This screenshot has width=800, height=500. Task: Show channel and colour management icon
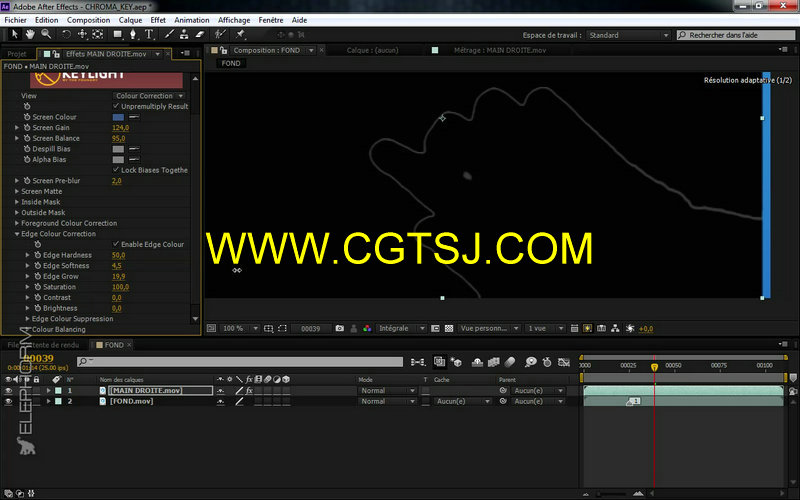coord(367,329)
